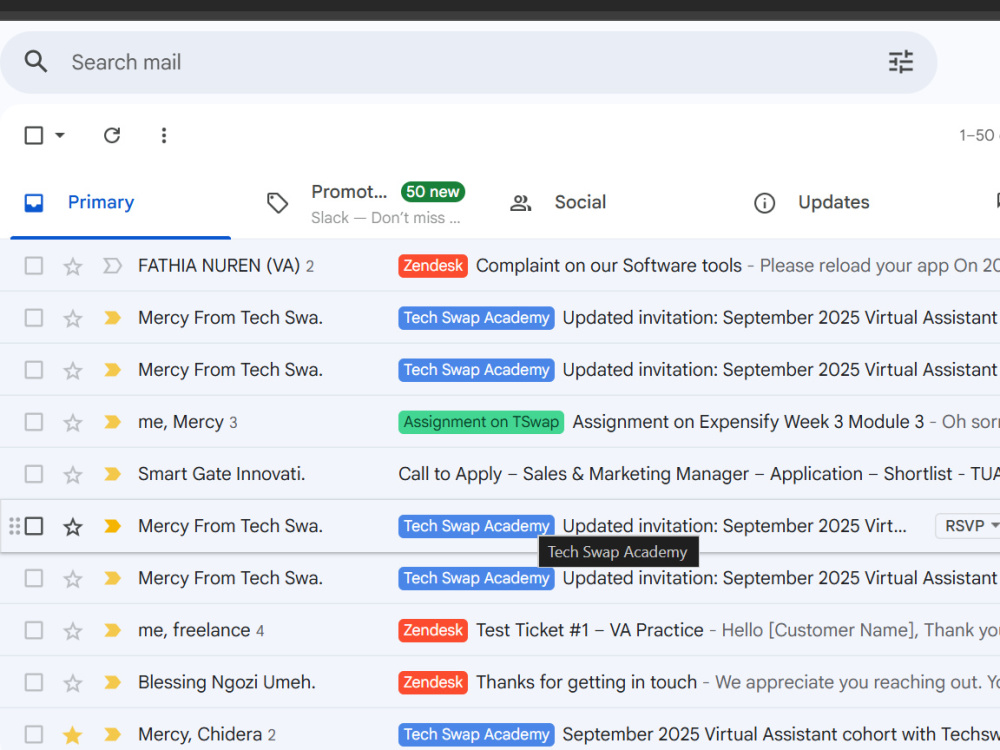The height and width of the screenshot is (750, 1000).
Task: Tick the Blessing Ngozi Umeh email checkbox
Action: (34, 682)
